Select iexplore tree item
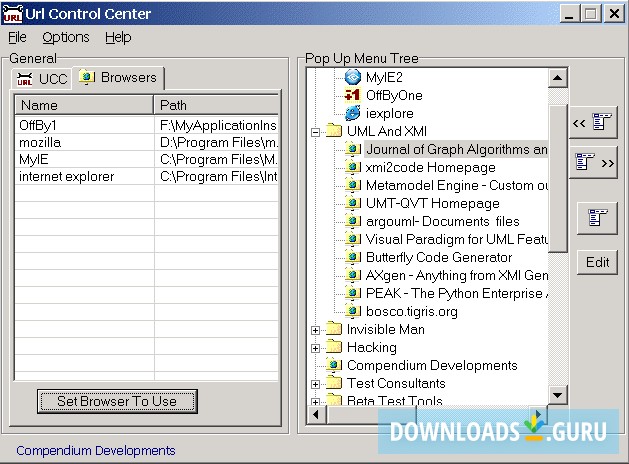629x464 pixels. coord(389,113)
